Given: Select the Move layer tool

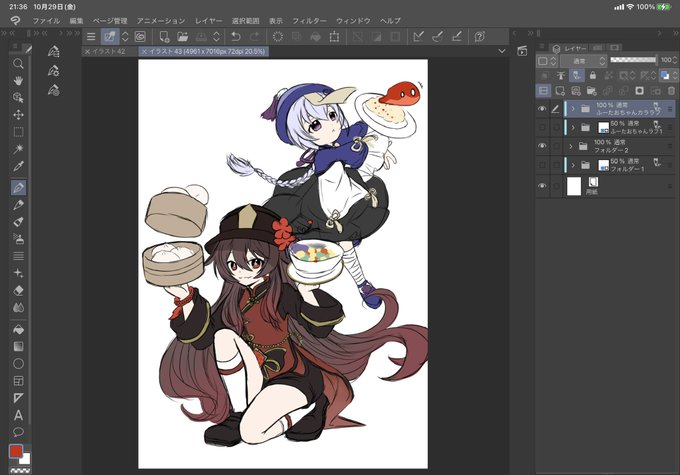Looking at the screenshot, I should [x=18, y=115].
